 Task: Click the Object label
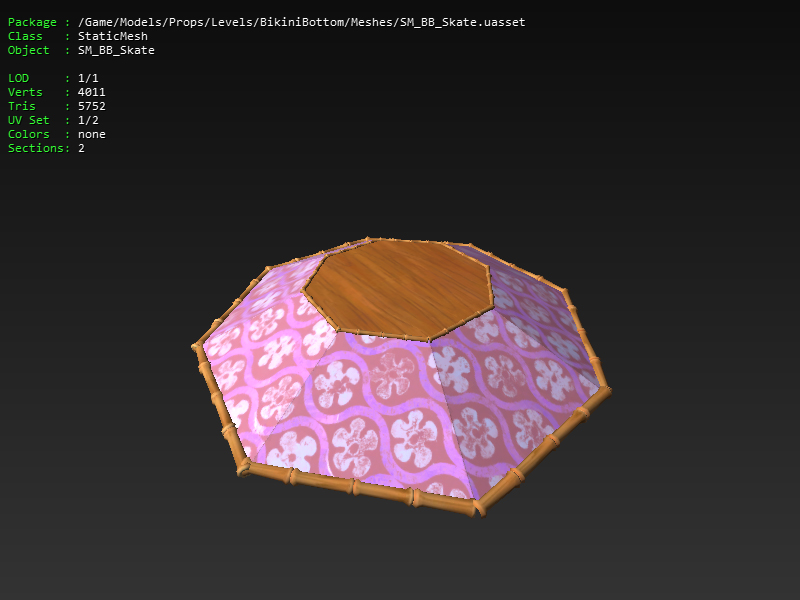tap(29, 50)
